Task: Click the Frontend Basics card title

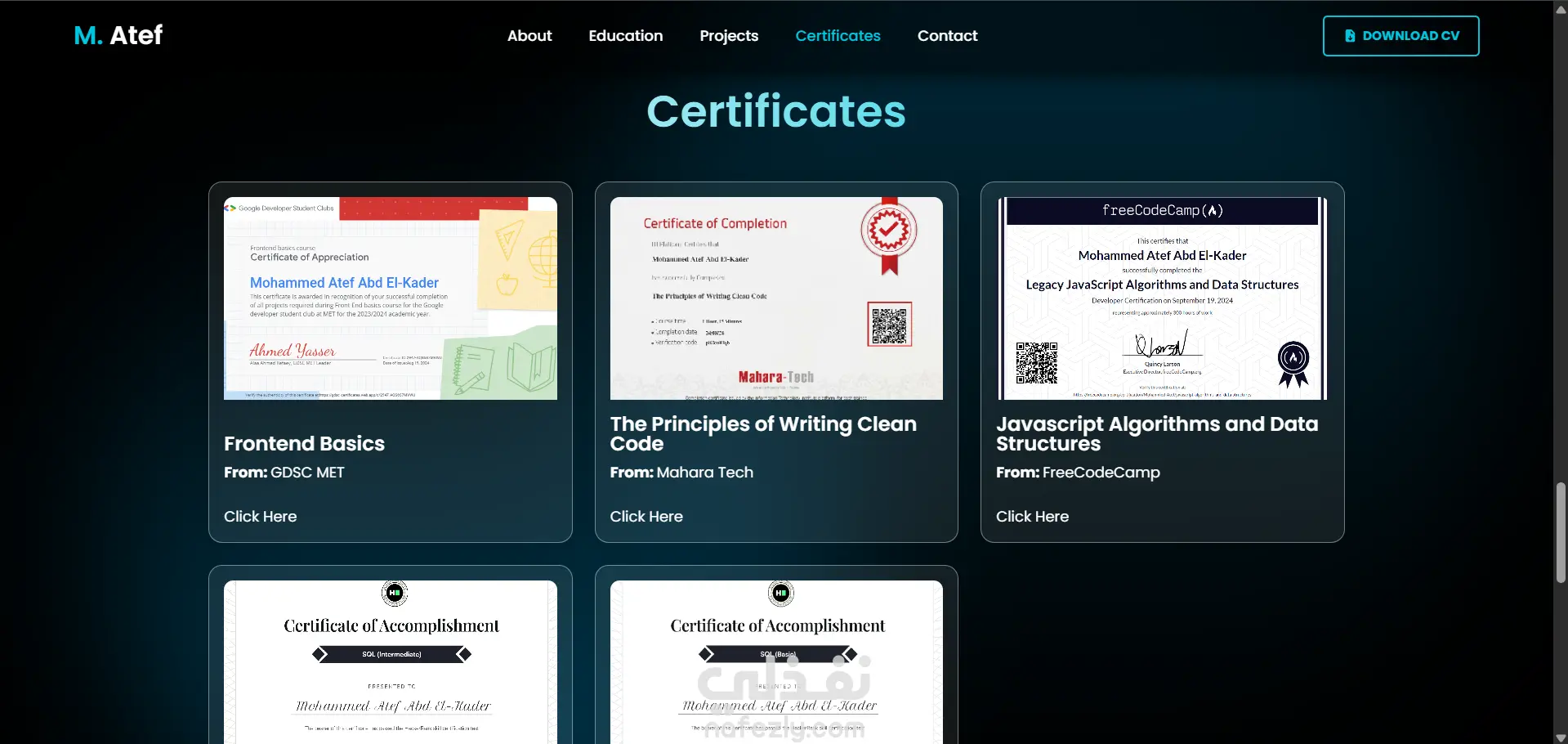Action: click(304, 444)
